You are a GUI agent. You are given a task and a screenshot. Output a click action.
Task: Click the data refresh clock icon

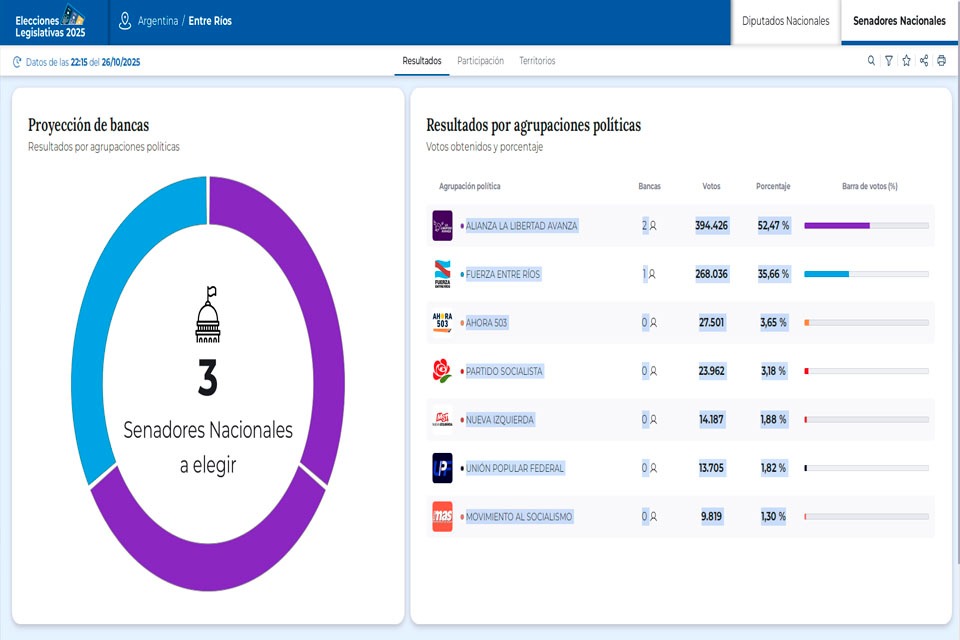(17, 62)
